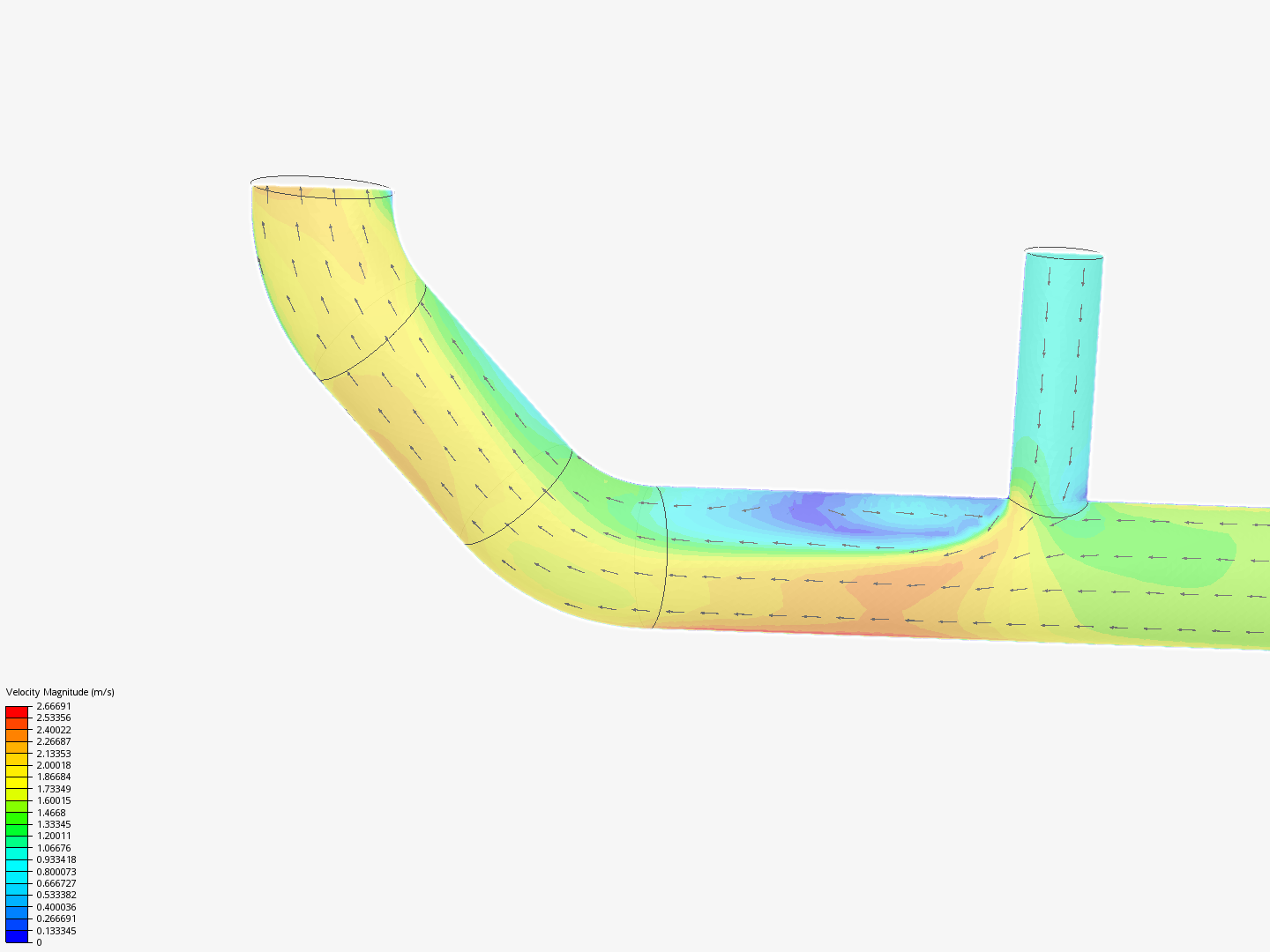The image size is (1270, 952).
Task: Click legend value 1.4668
Action: pyautogui.click(x=51, y=813)
